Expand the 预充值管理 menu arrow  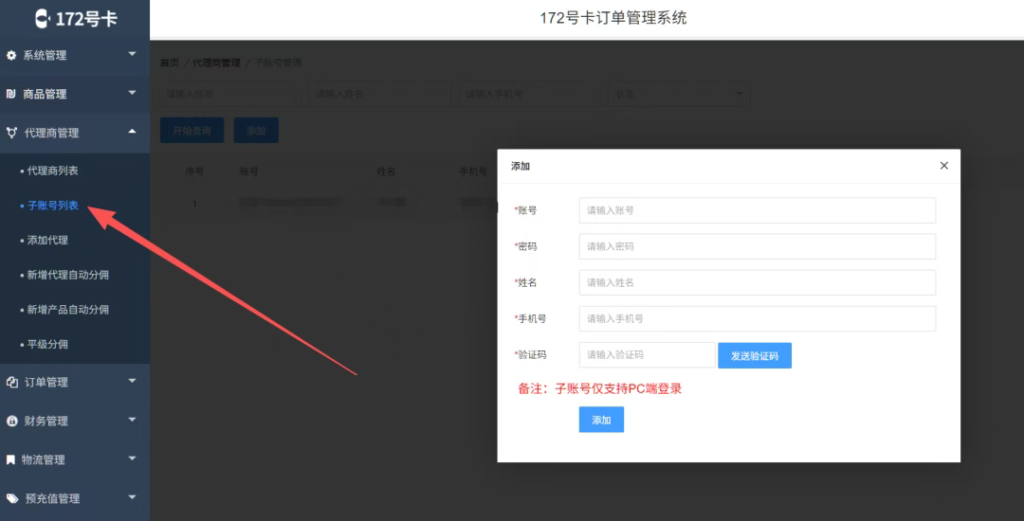click(132, 497)
